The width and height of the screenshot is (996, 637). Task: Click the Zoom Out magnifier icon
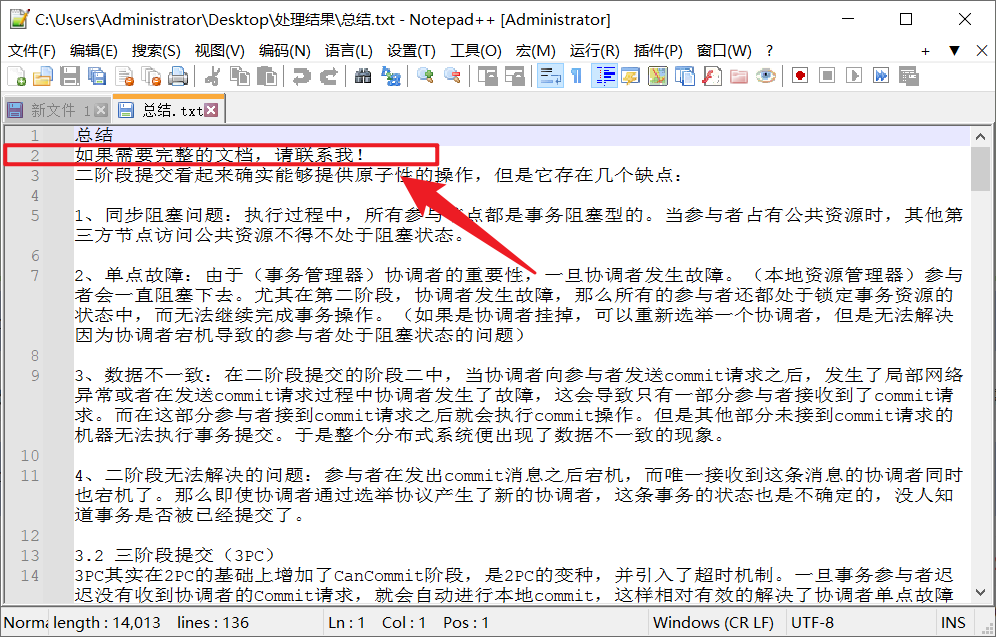pyautogui.click(x=452, y=76)
